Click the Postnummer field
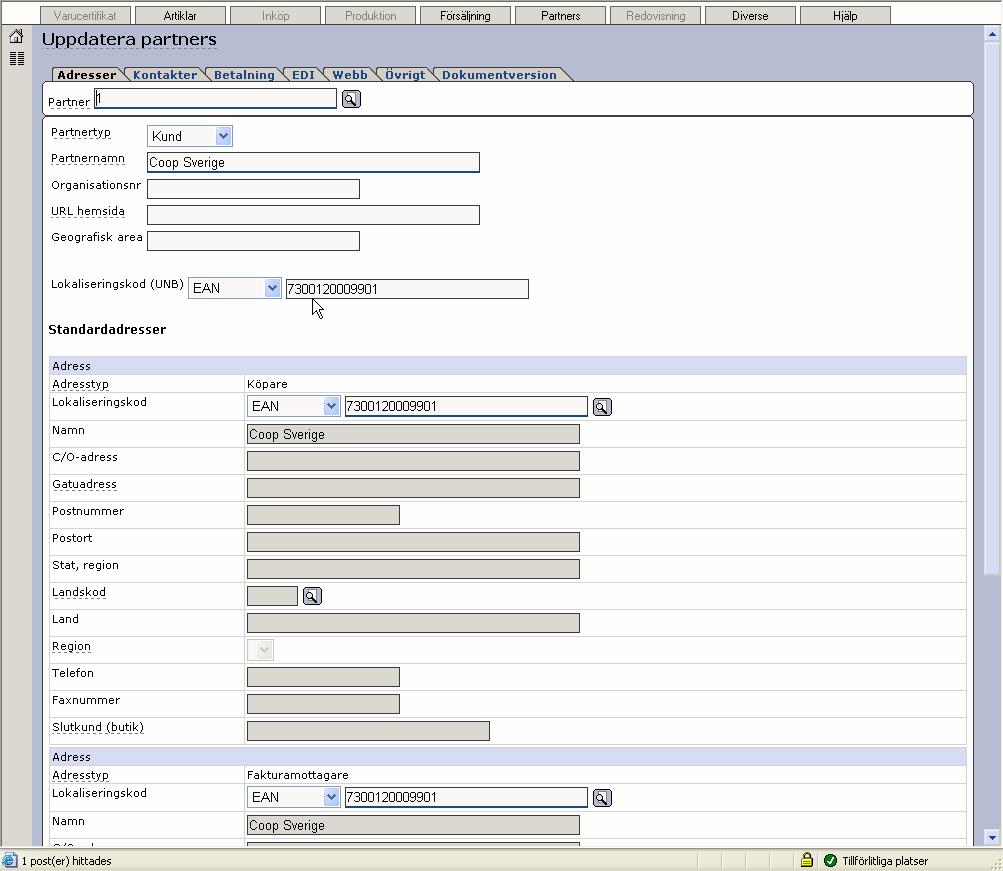 (x=324, y=515)
